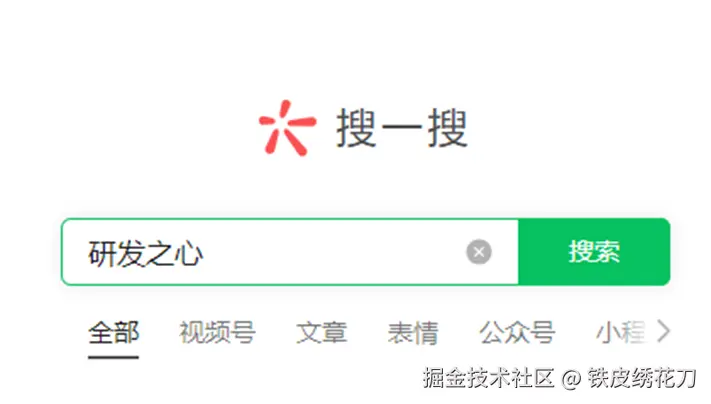
Task: Switch to the 表情 results tab
Action: tap(413, 332)
